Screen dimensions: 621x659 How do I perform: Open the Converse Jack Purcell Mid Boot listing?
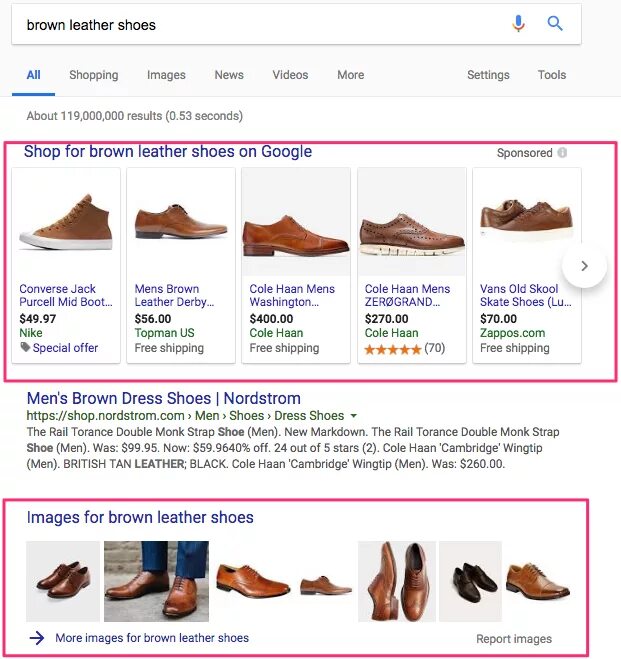(x=66, y=295)
